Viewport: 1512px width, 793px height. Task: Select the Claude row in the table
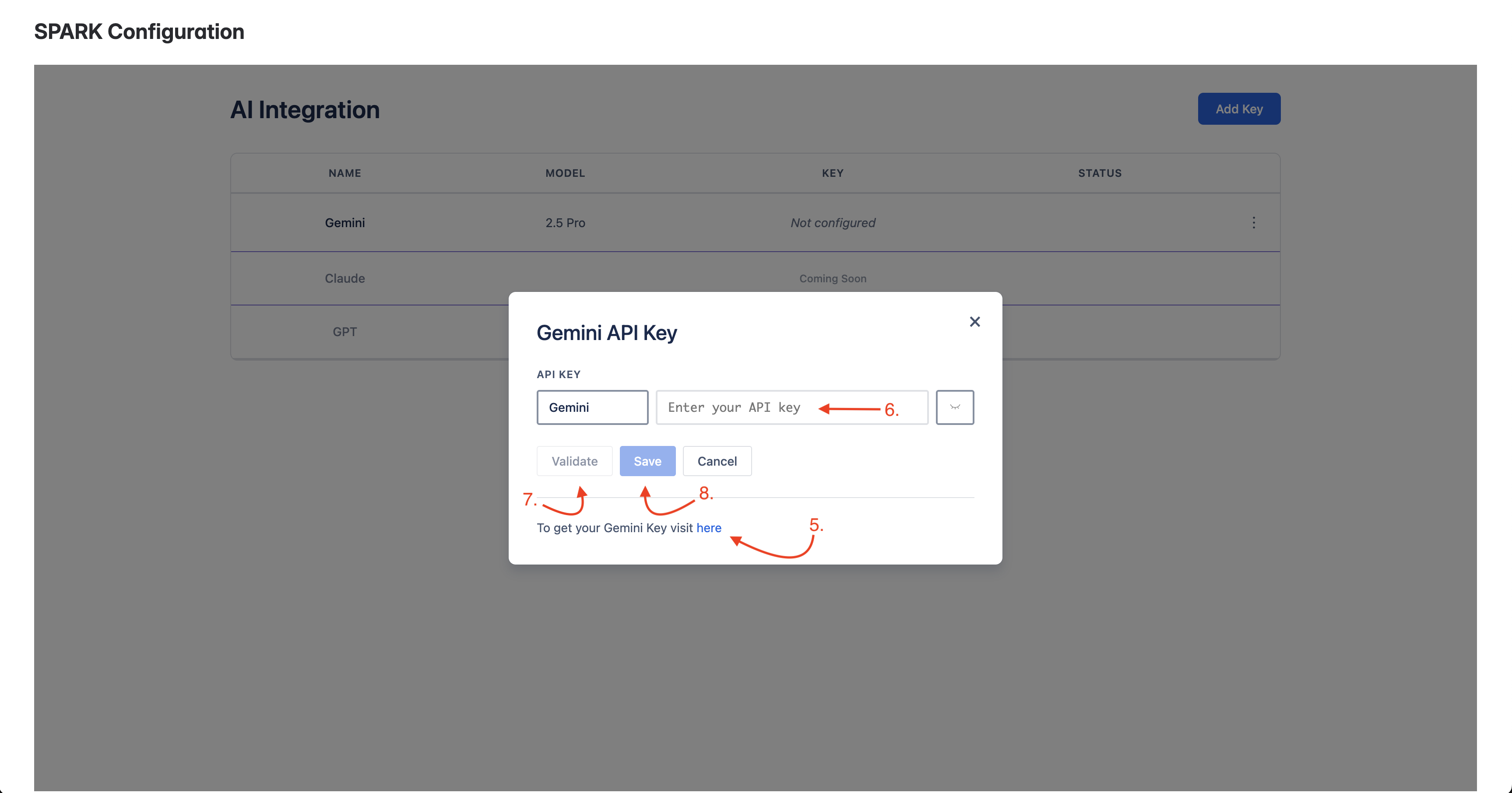345,278
